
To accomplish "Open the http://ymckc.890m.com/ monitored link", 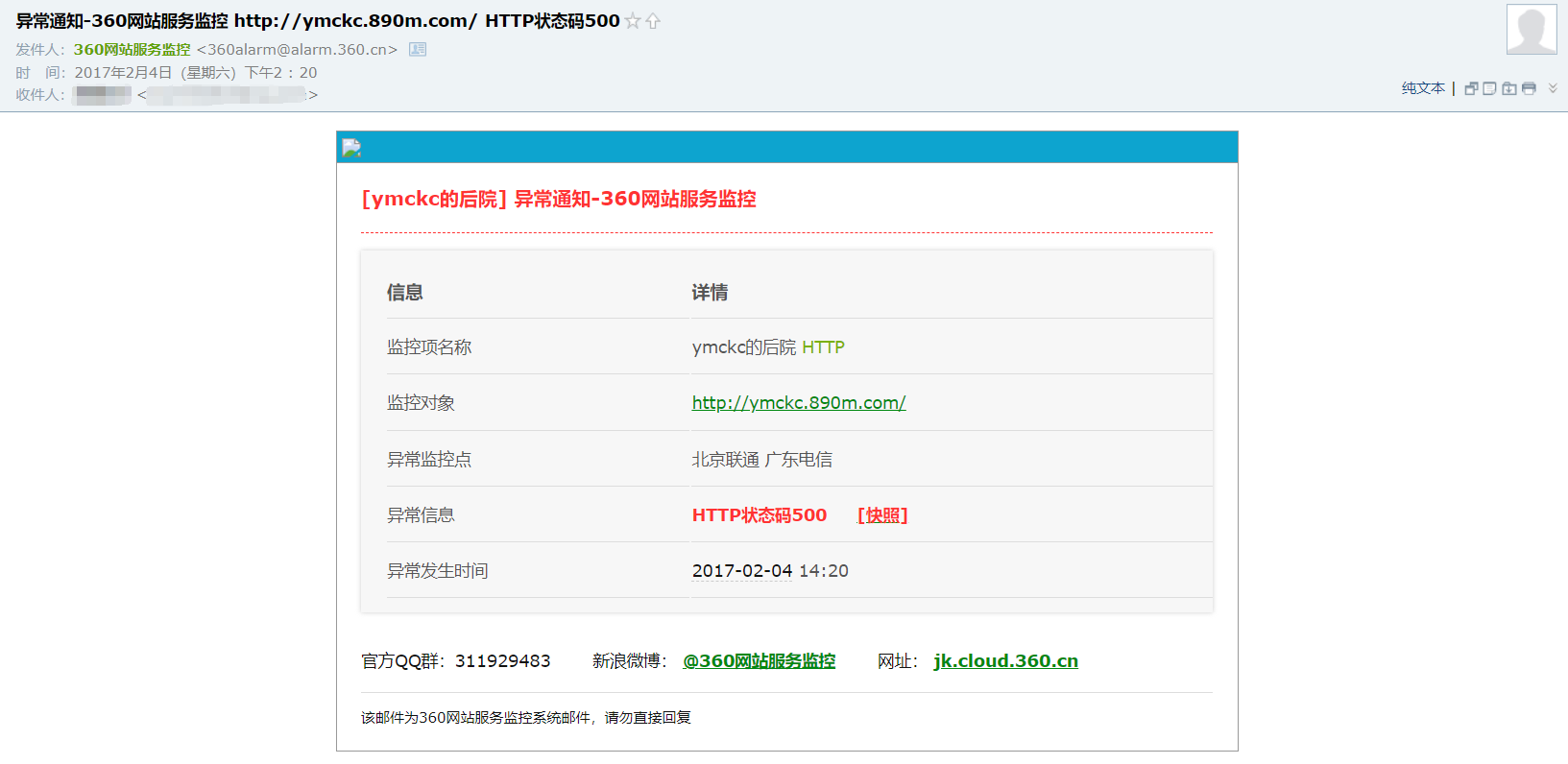I will (x=799, y=403).
